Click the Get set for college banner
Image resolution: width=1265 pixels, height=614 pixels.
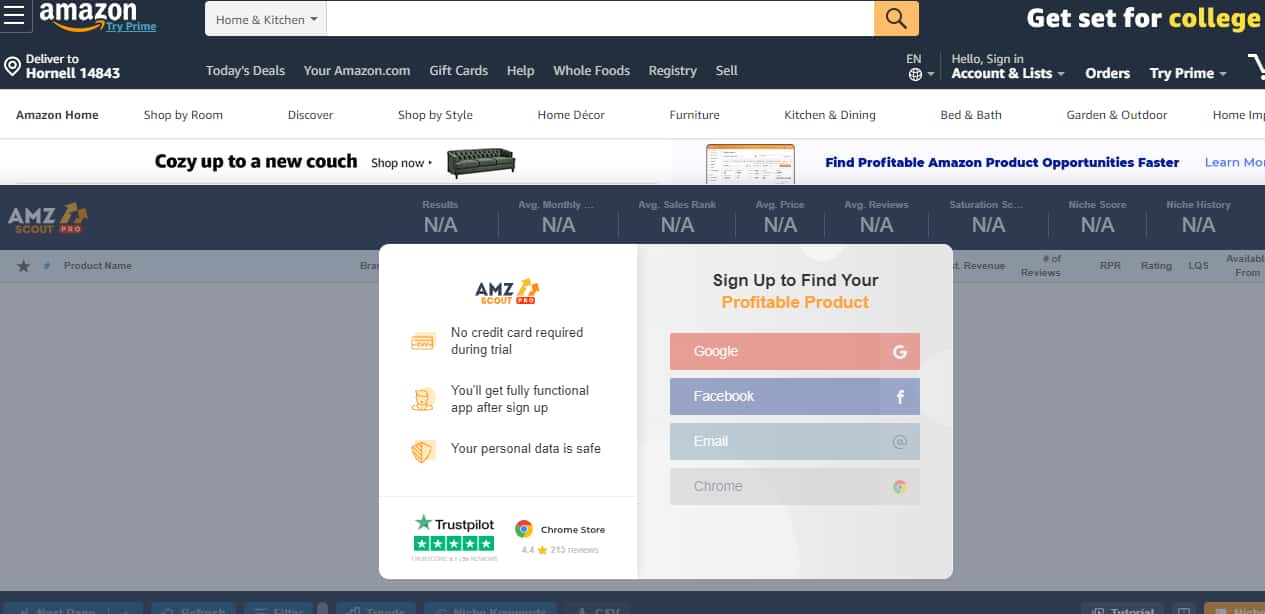(1143, 18)
